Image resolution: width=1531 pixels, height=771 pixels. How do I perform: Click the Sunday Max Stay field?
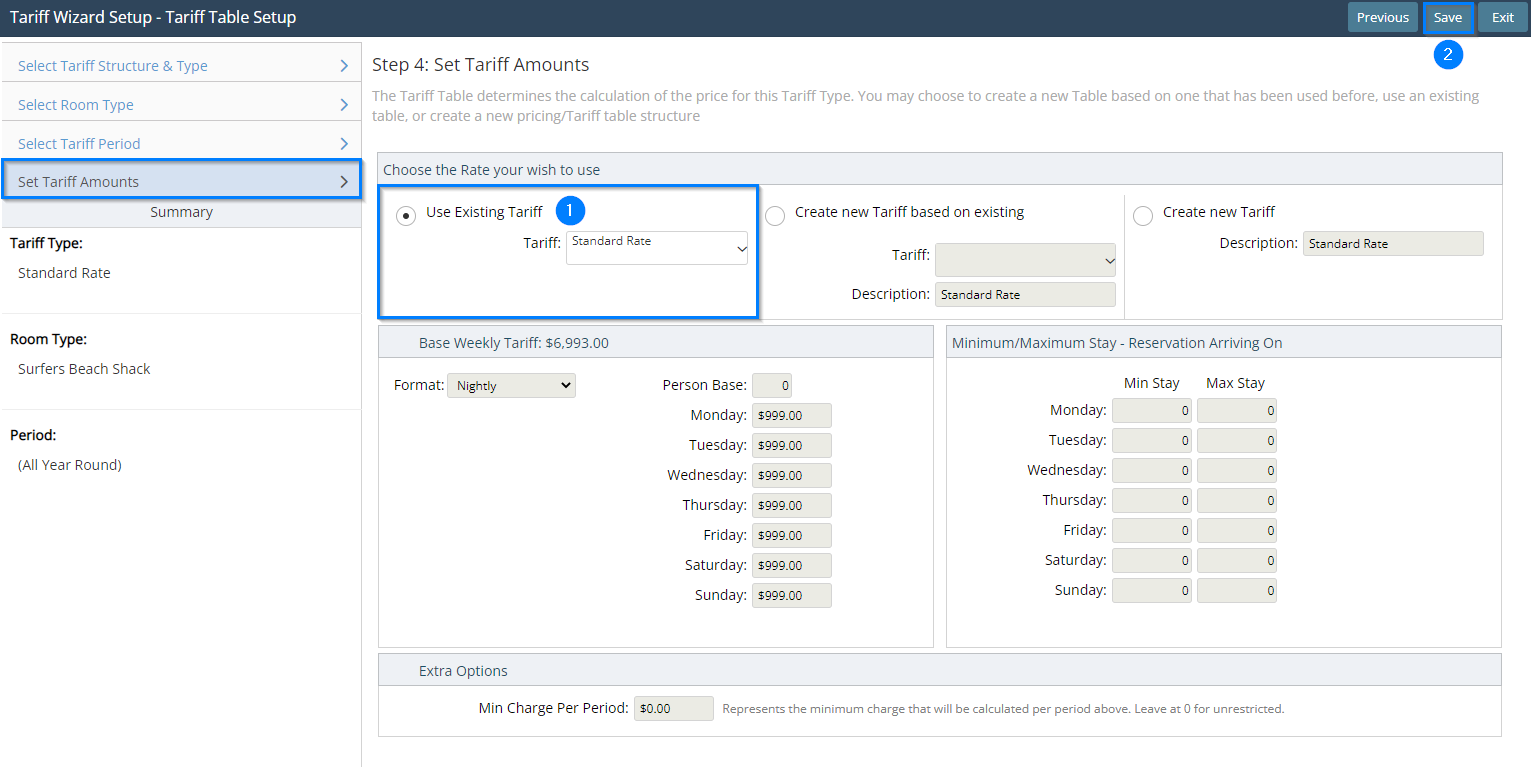pyautogui.click(x=1236, y=591)
